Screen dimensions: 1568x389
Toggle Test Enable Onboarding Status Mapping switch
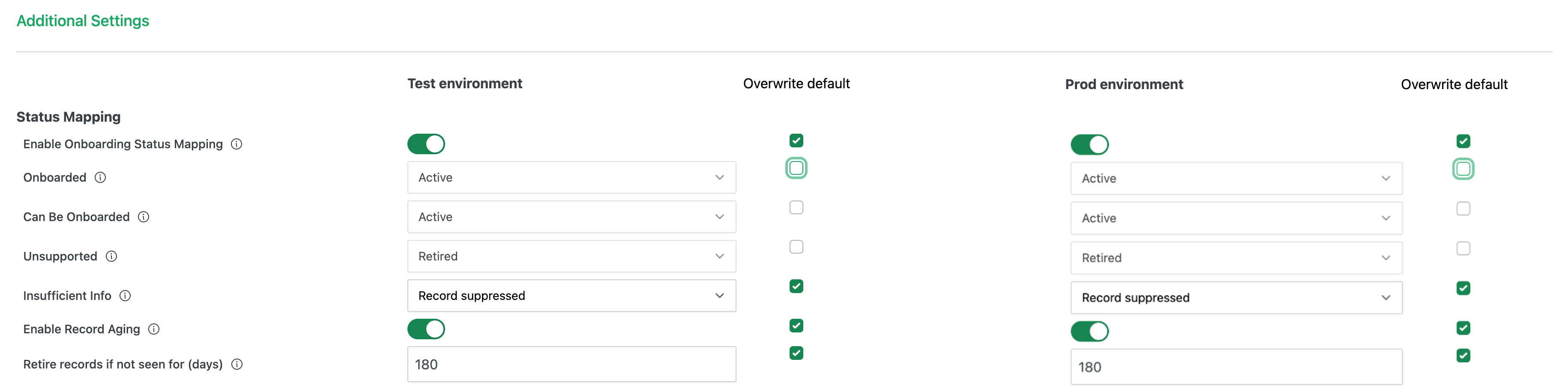coord(426,144)
